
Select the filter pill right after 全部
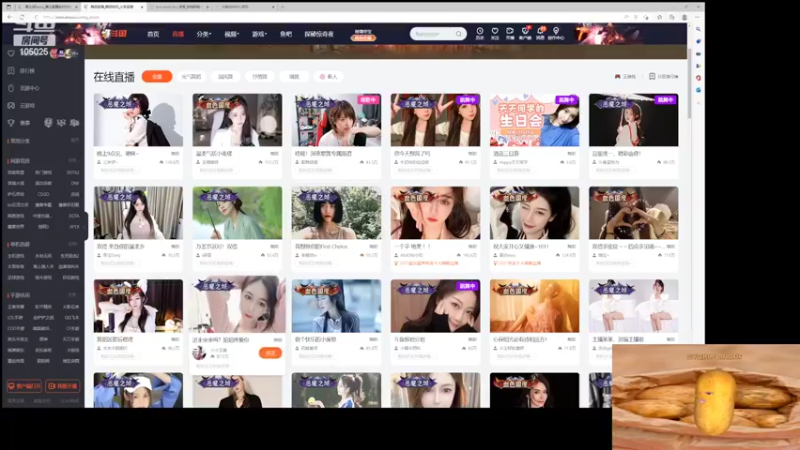pos(191,77)
